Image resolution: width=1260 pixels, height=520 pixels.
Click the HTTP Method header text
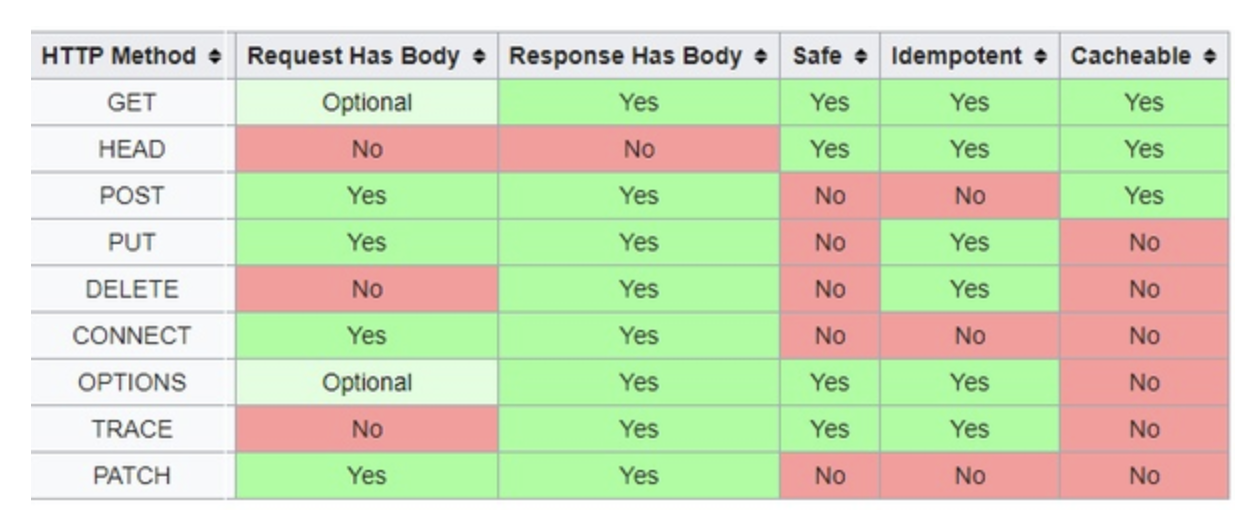click(x=119, y=57)
